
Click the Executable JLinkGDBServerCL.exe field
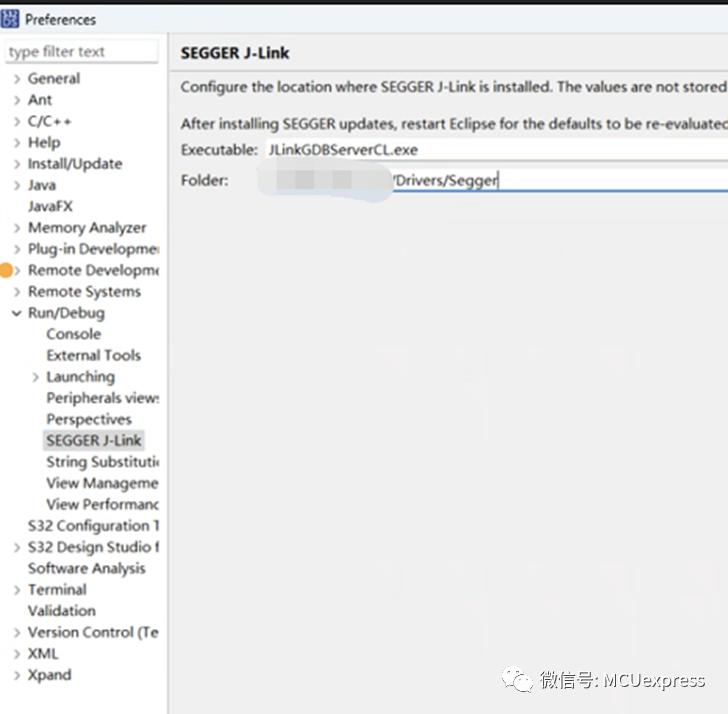497,150
